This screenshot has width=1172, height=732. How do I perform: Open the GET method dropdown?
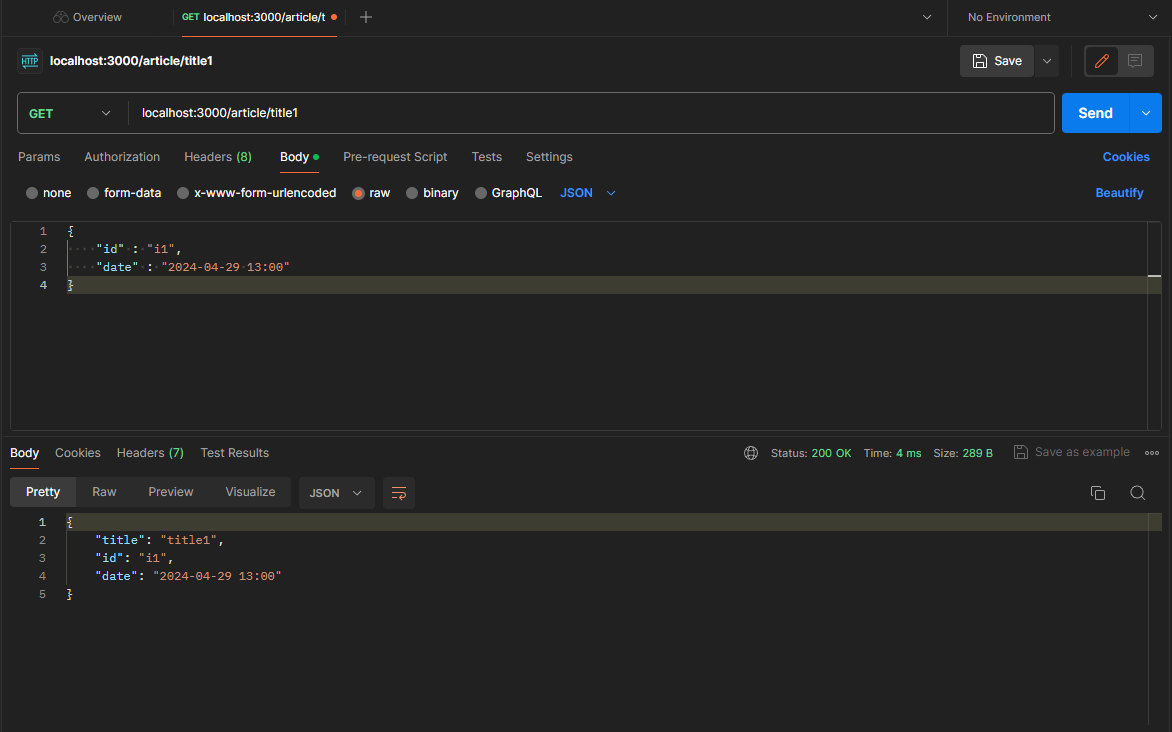pos(70,114)
